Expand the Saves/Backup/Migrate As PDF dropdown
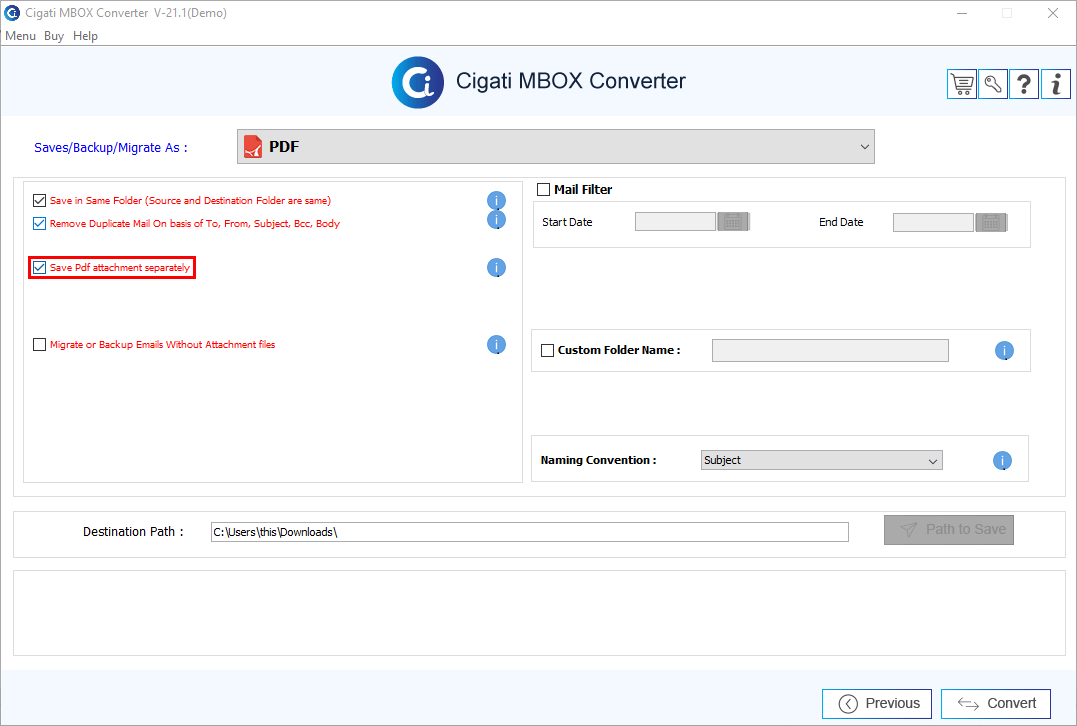Viewport: 1077px width, 726px height. pyautogui.click(x=556, y=147)
